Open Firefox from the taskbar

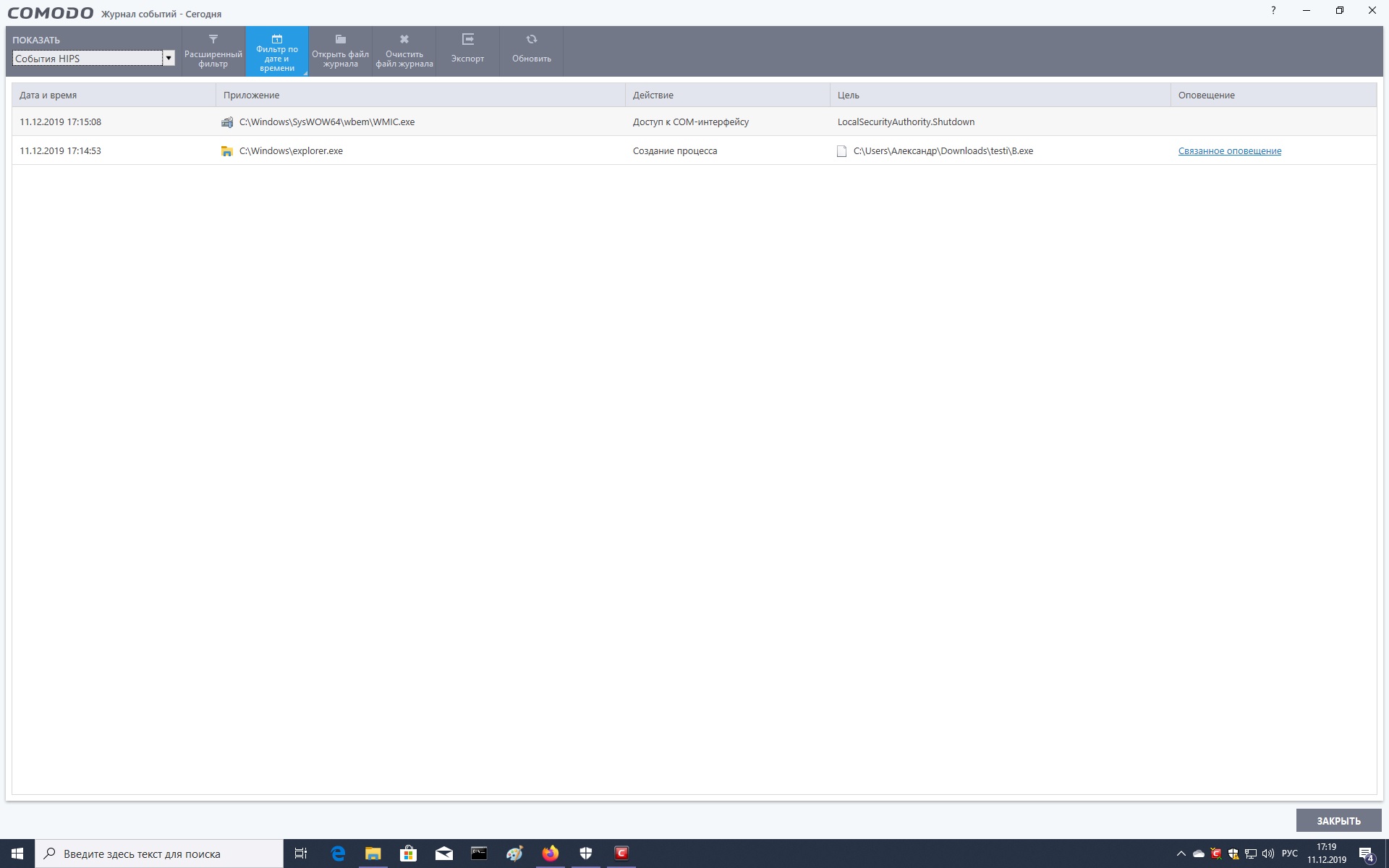pos(551,854)
